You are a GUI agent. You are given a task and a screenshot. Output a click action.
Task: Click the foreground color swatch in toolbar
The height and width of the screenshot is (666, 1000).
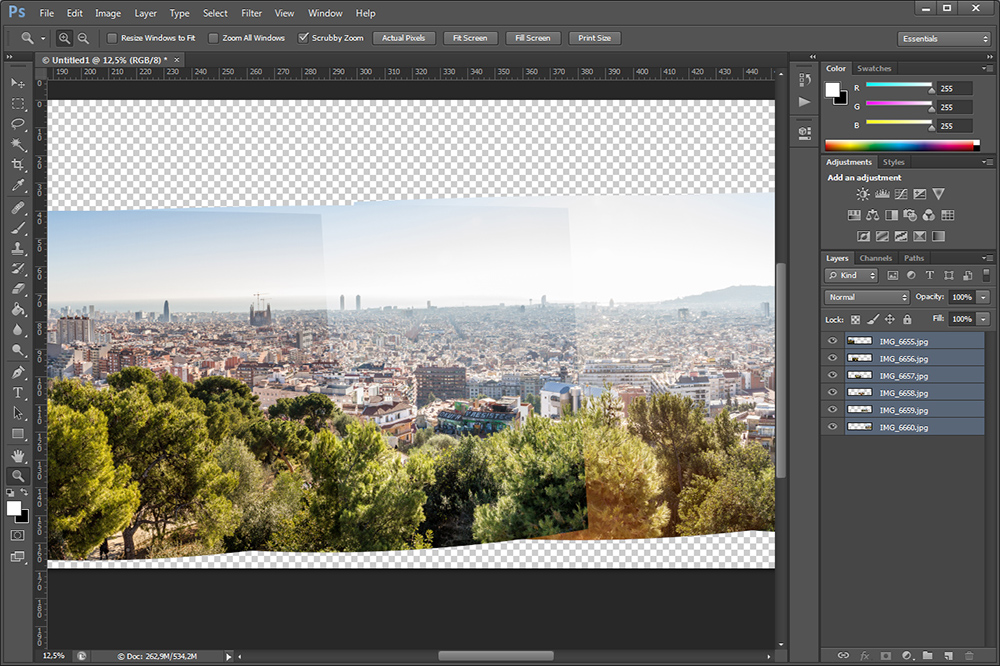point(15,508)
